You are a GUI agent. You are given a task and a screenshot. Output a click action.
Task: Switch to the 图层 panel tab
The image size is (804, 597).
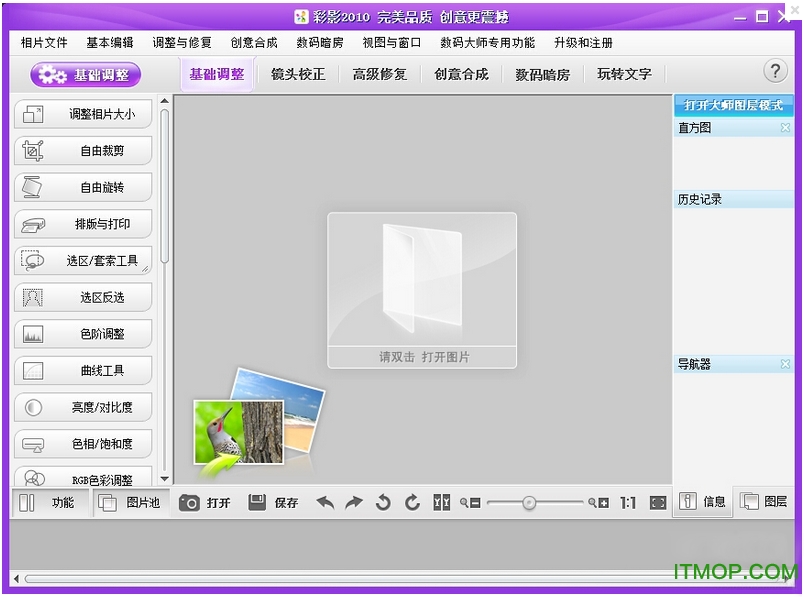click(764, 502)
